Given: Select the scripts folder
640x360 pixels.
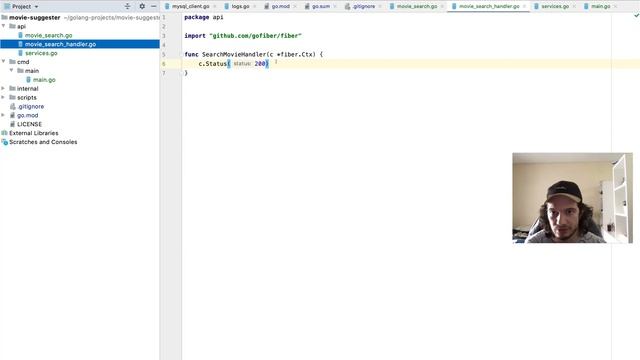Looking at the screenshot, I should pyautogui.click(x=27, y=98).
